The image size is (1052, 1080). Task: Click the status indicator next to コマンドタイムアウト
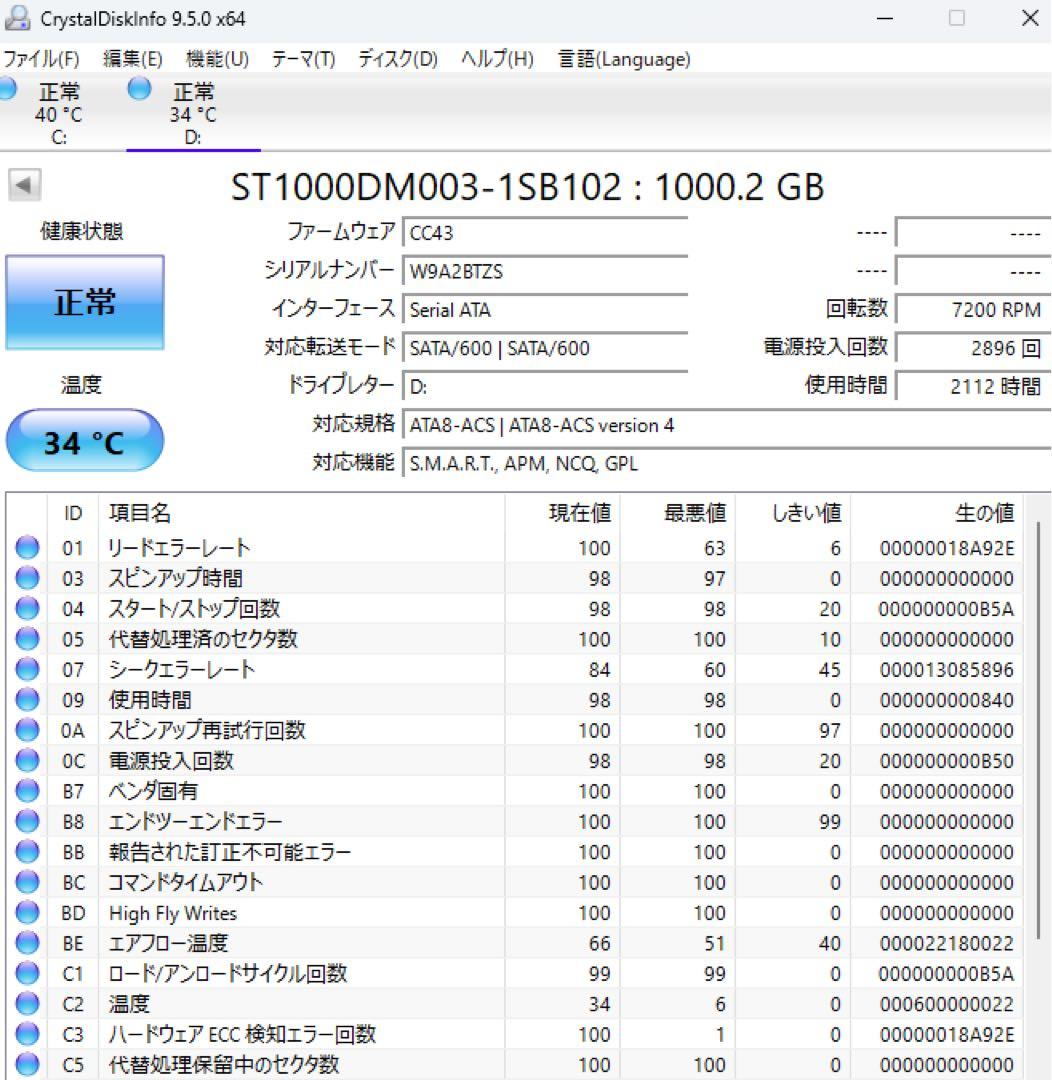(x=26, y=882)
